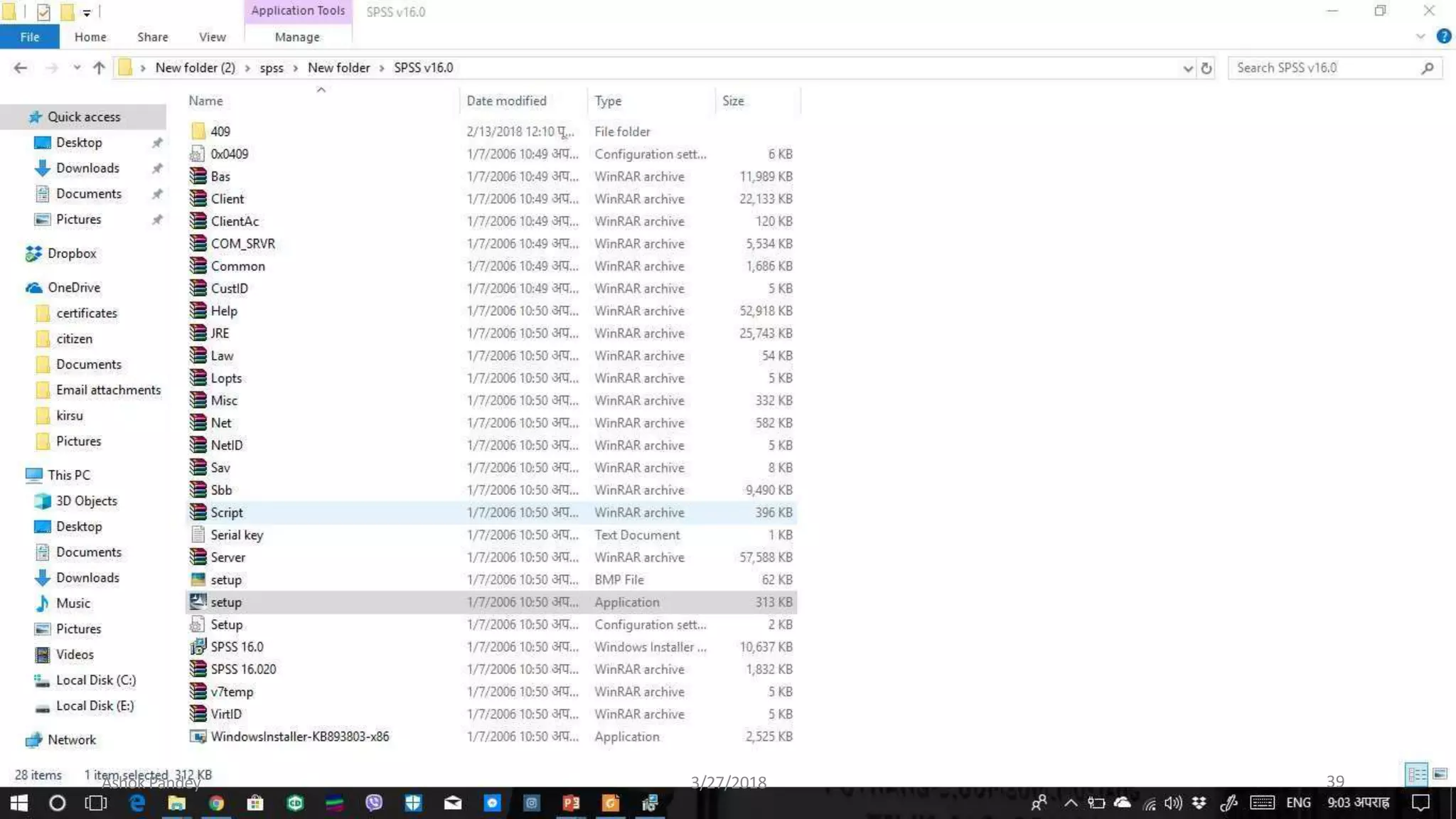Image resolution: width=1456 pixels, height=819 pixels.
Task: Open the File menu
Action: tap(30, 37)
